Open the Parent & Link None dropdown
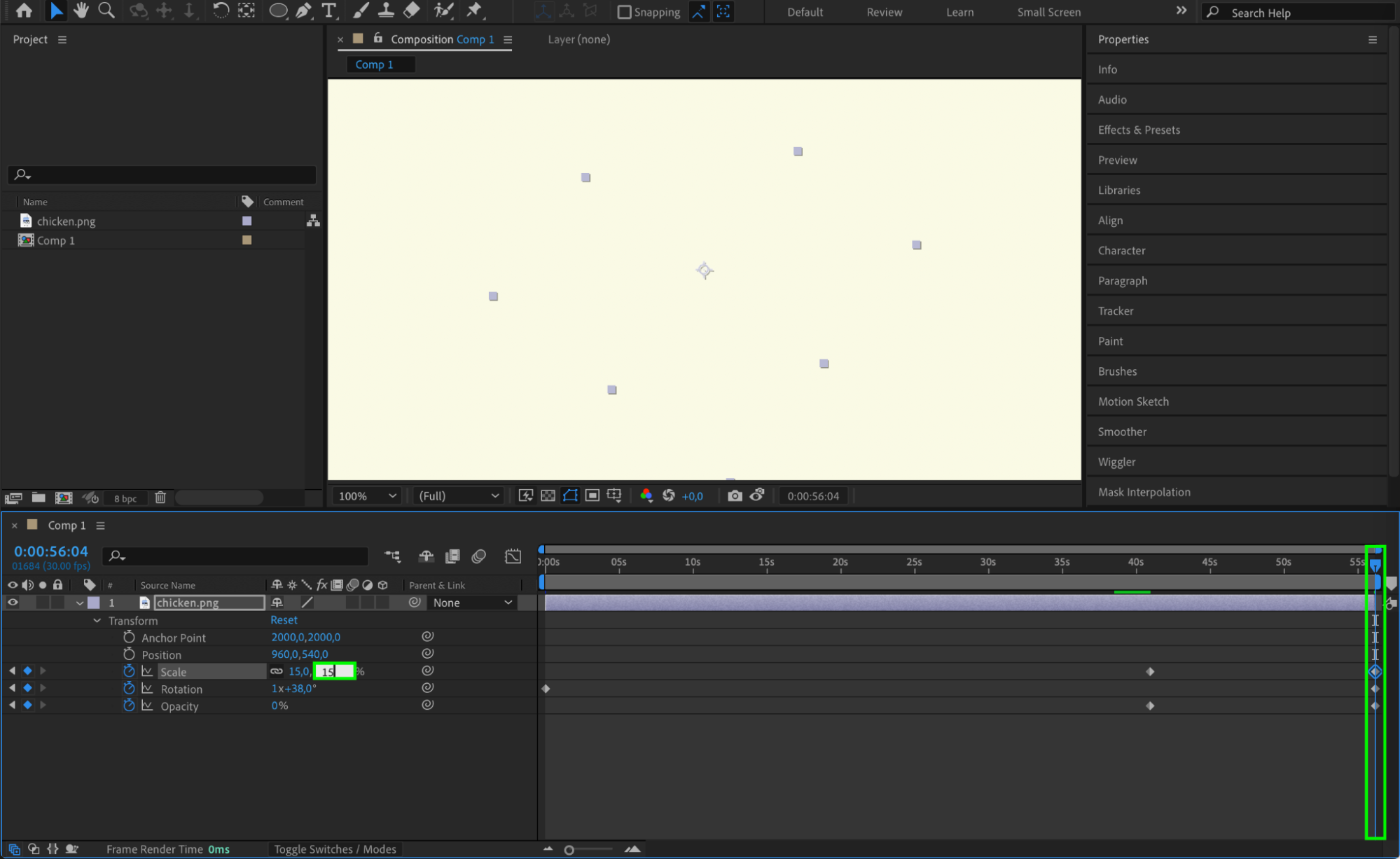 pos(472,603)
